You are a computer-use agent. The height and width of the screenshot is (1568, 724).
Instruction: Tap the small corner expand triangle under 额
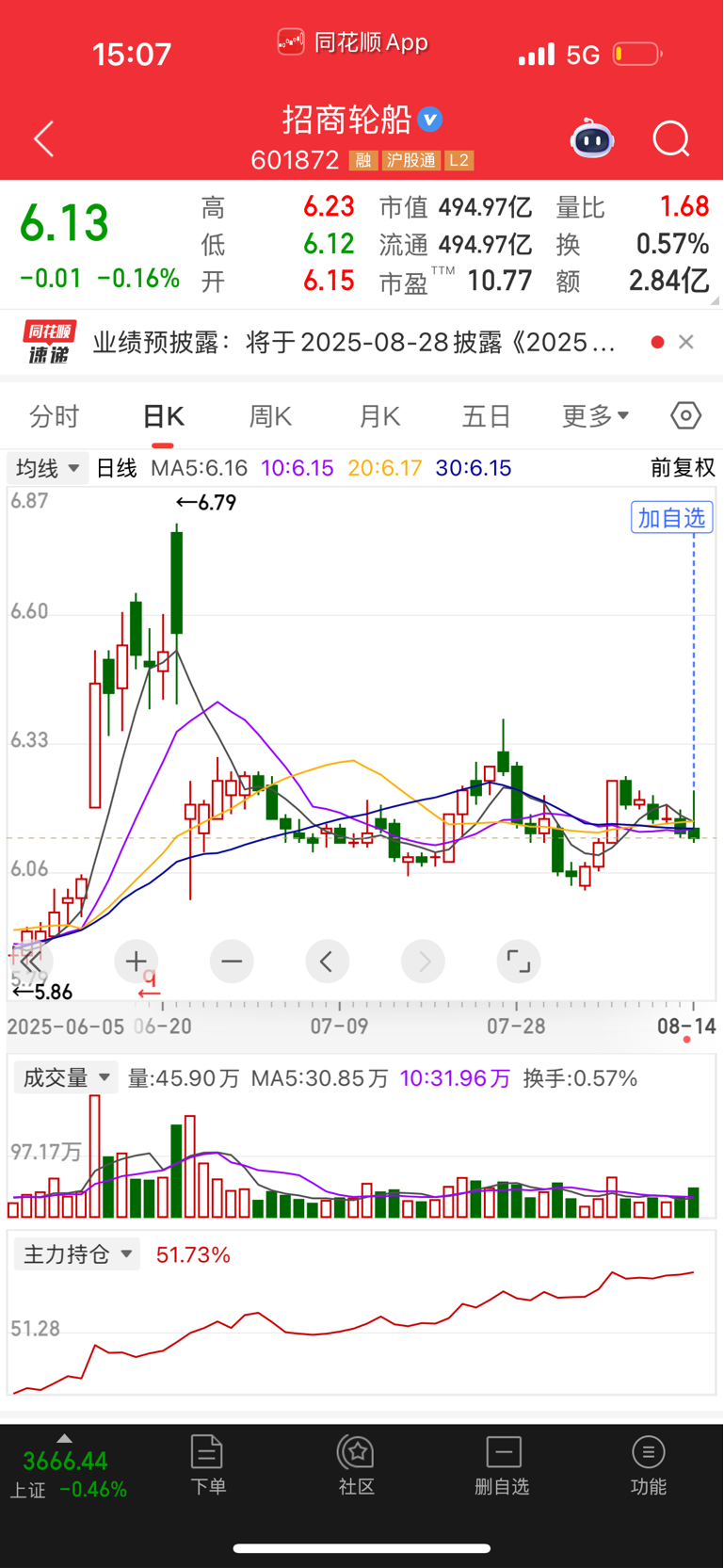[715, 300]
